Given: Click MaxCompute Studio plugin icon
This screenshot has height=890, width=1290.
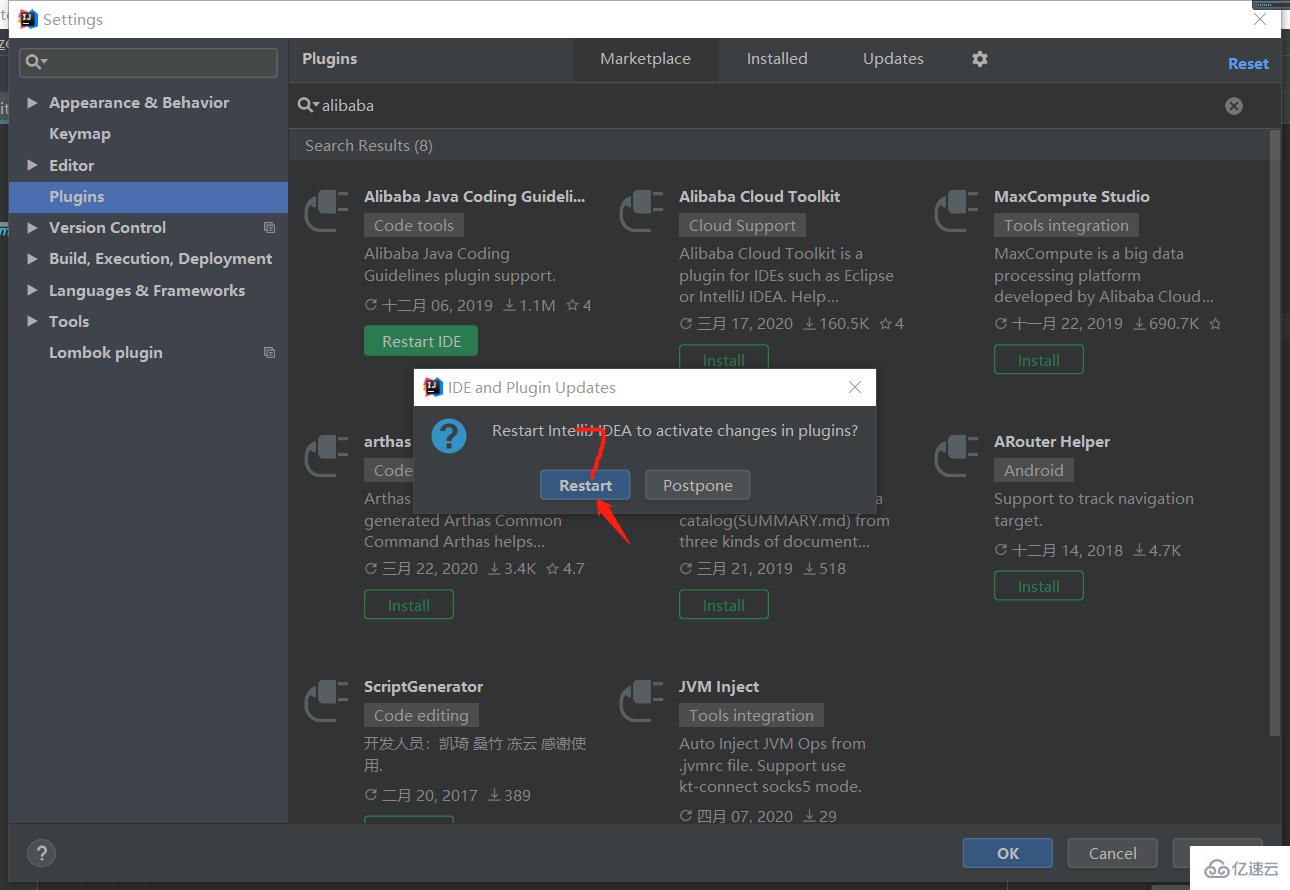Looking at the screenshot, I should pos(957,212).
